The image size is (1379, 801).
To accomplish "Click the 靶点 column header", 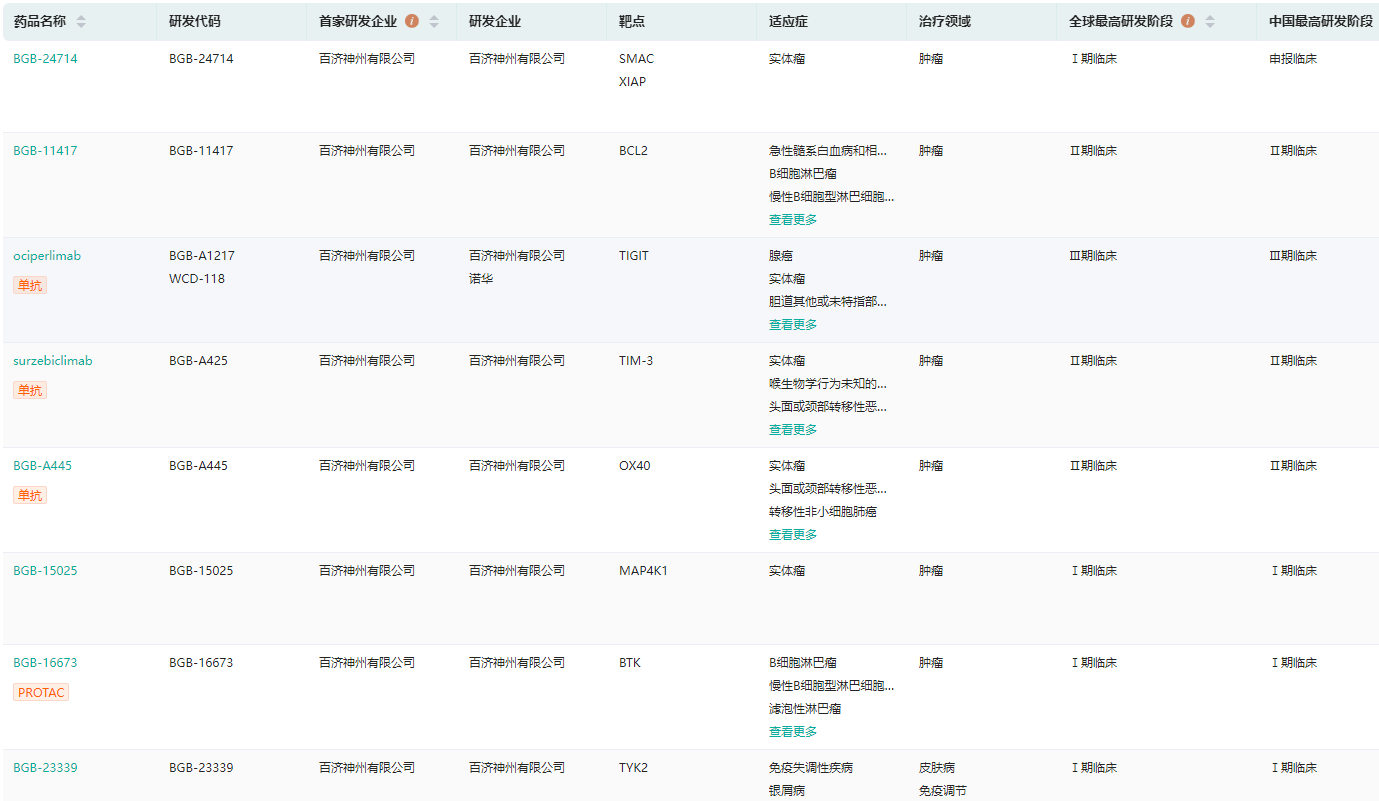I will [x=632, y=21].
